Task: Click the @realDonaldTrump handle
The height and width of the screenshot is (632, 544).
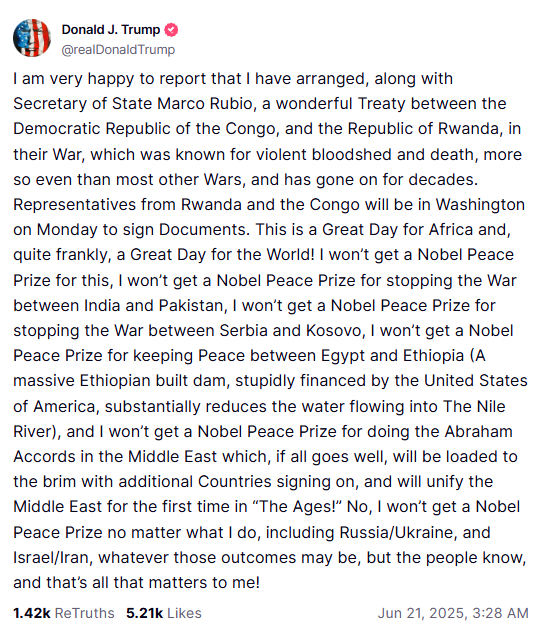Action: [118, 50]
